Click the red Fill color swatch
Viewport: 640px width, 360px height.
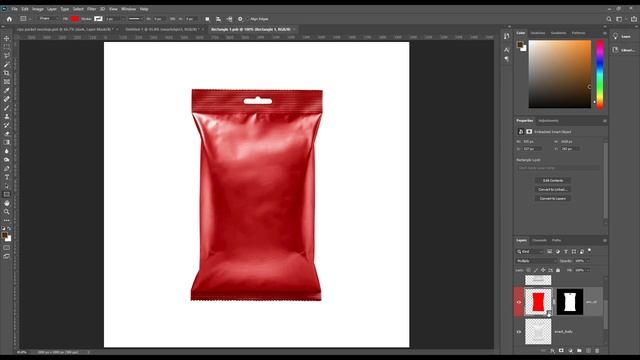point(75,19)
